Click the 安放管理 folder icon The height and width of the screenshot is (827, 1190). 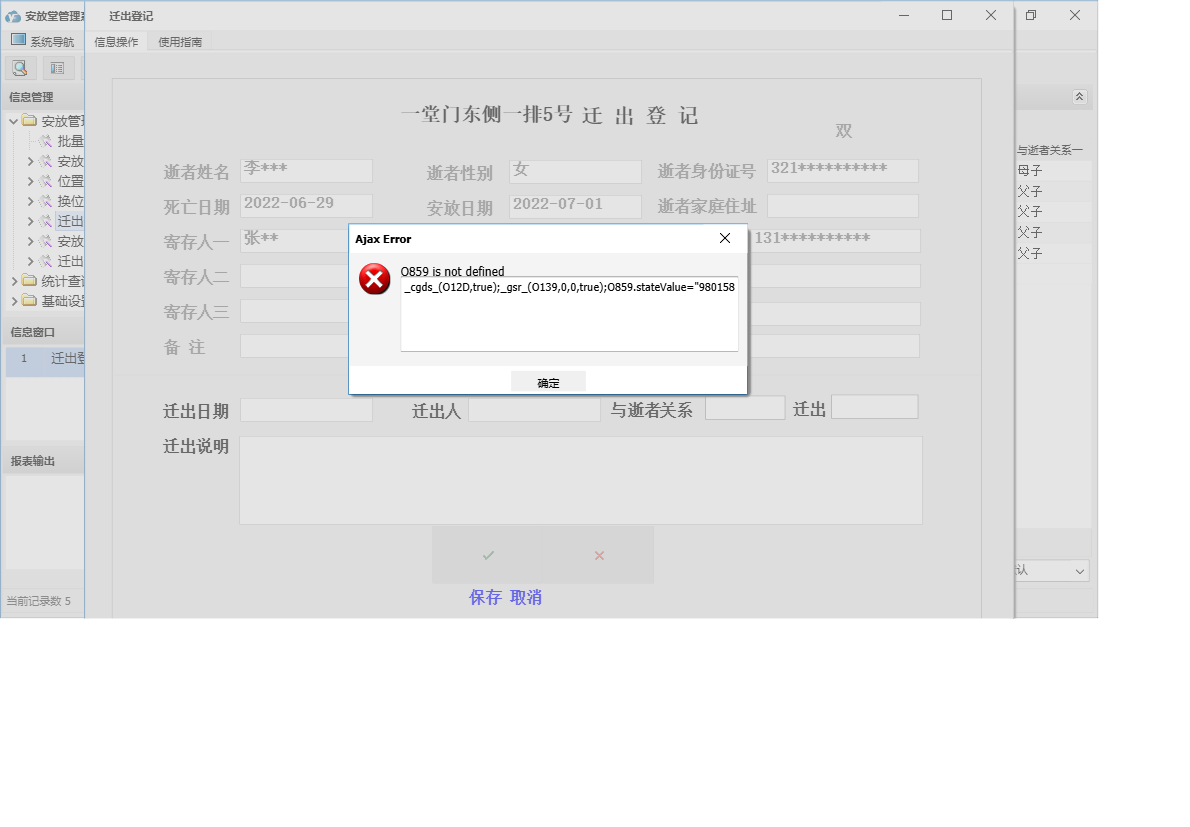(29, 120)
